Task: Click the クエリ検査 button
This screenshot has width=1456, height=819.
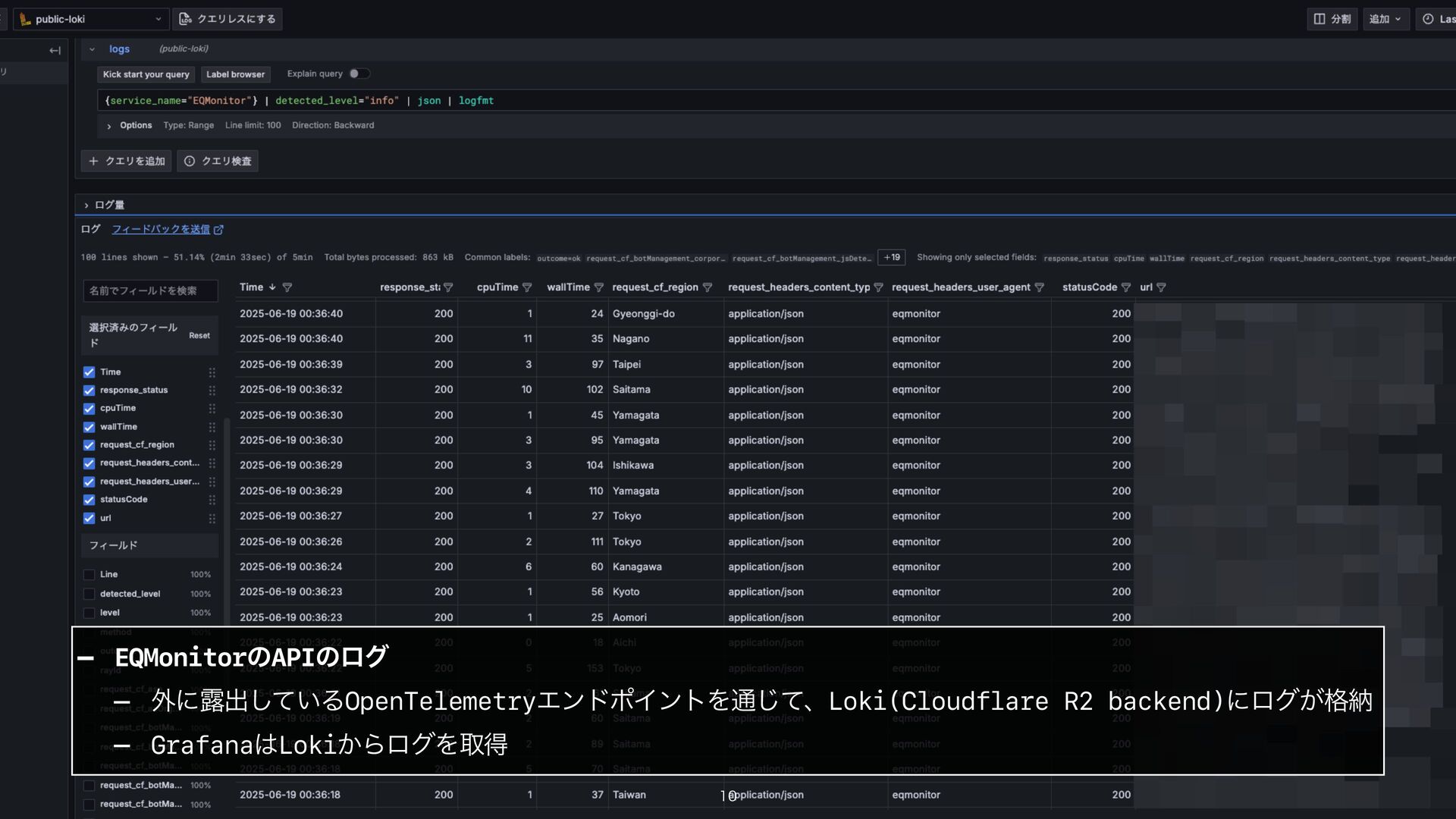Action: (x=218, y=161)
